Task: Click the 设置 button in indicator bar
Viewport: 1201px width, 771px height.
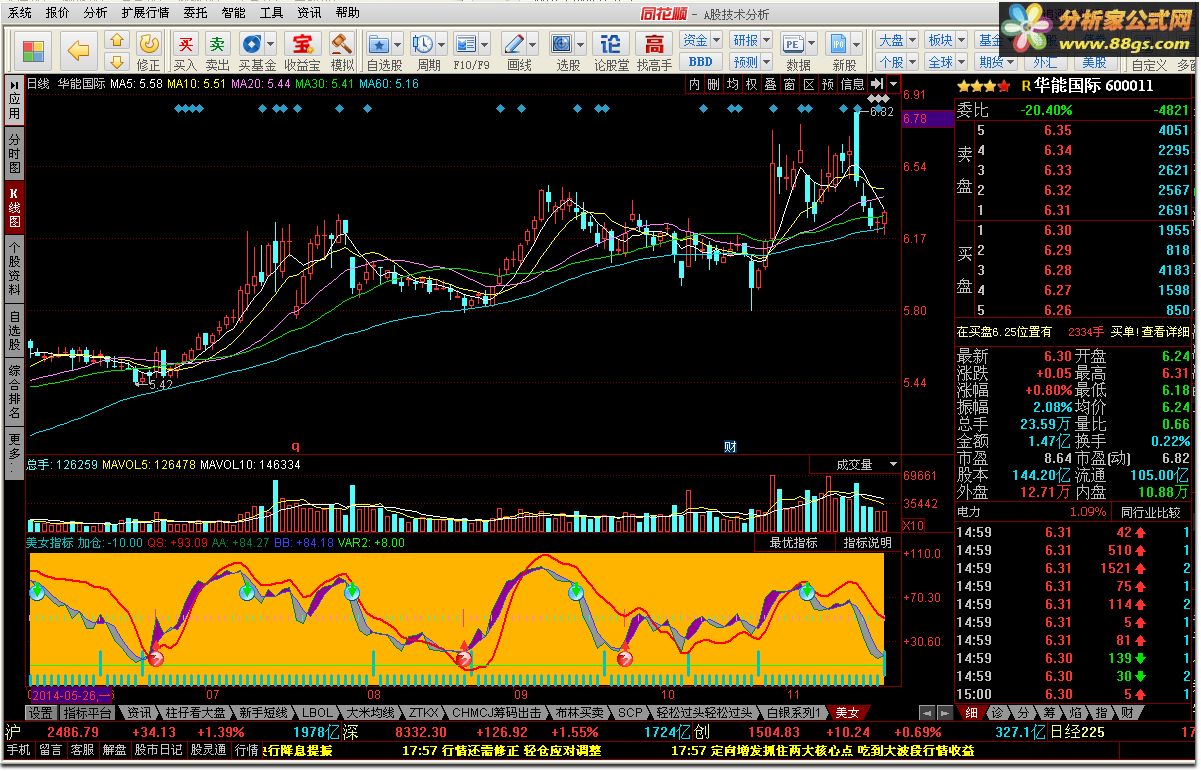Action: point(40,713)
